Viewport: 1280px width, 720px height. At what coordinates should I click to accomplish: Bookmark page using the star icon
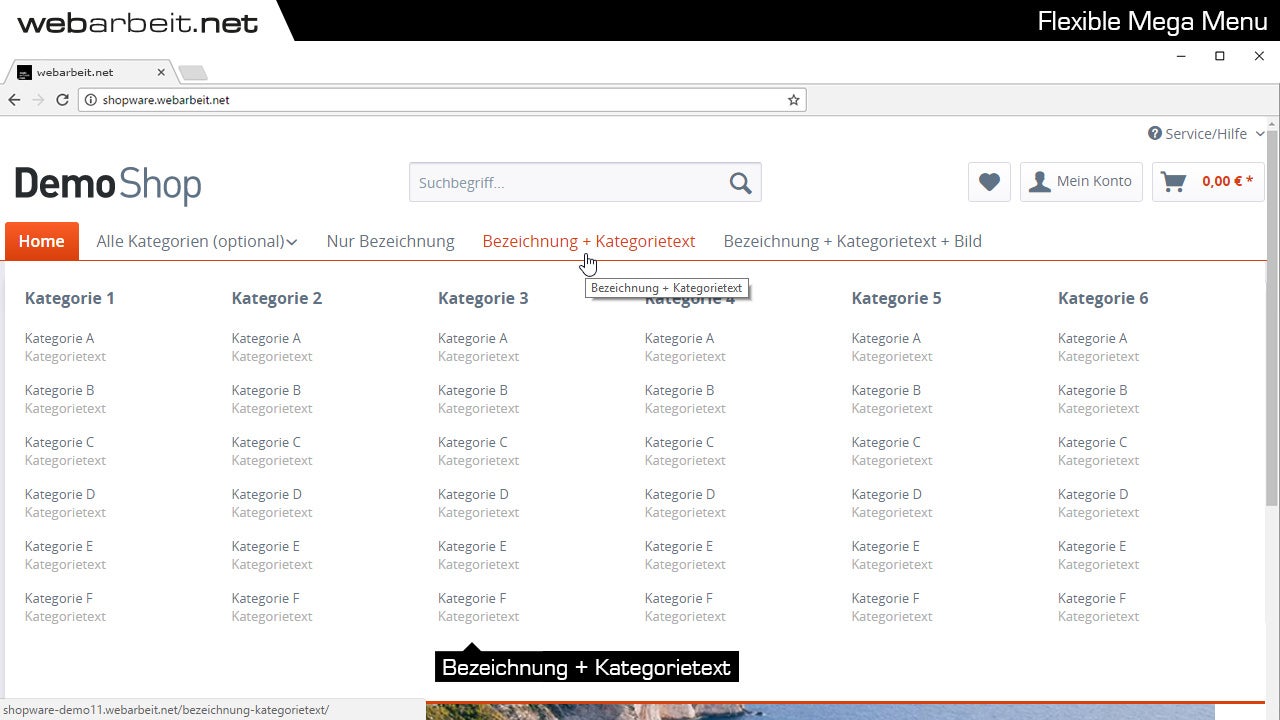point(794,100)
